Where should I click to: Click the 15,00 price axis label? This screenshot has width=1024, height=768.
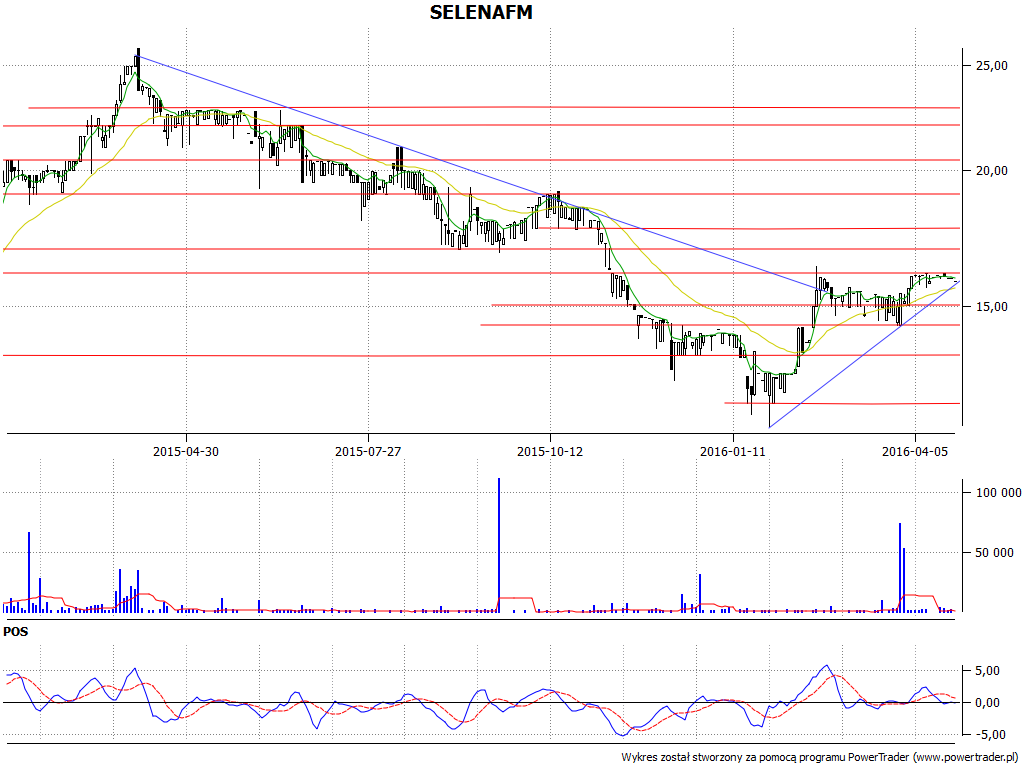coord(991,306)
